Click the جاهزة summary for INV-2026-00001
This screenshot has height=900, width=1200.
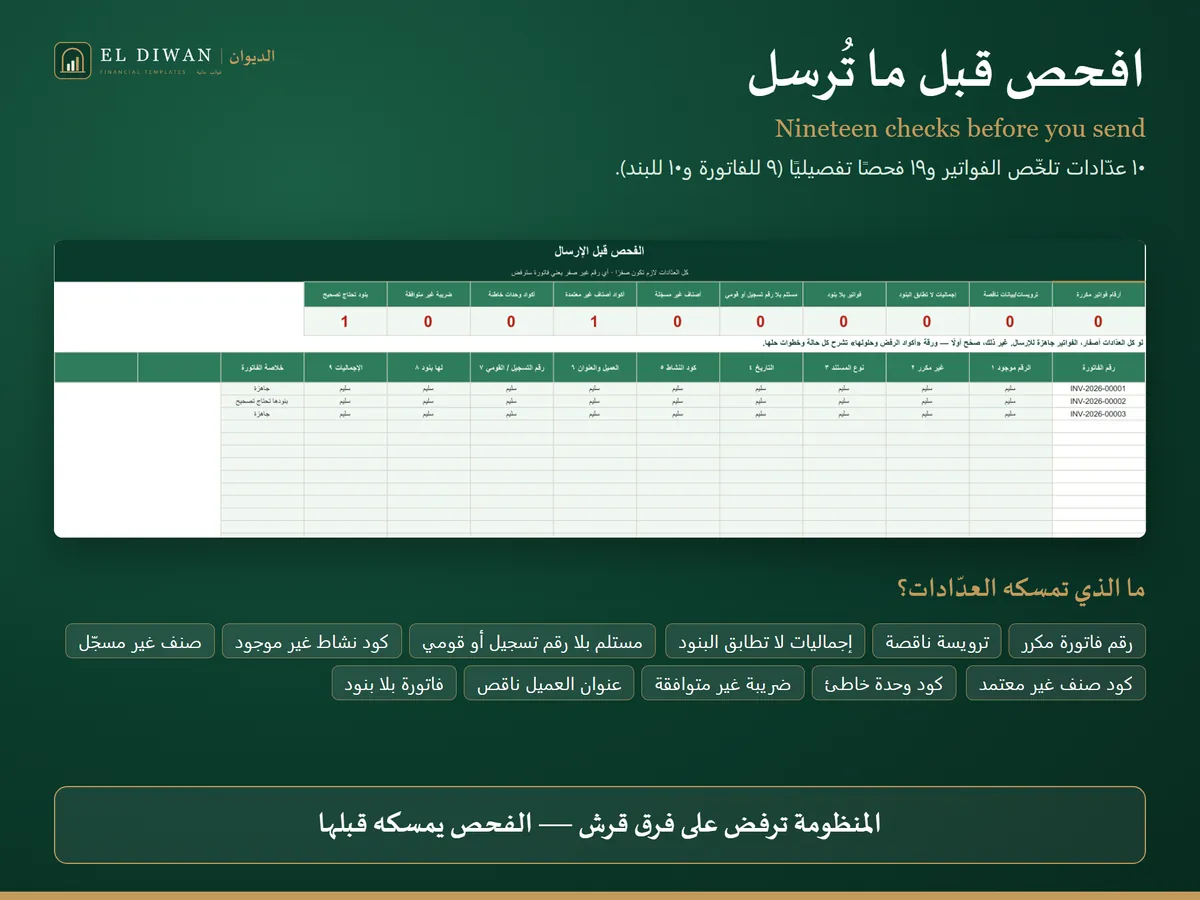(x=262, y=388)
